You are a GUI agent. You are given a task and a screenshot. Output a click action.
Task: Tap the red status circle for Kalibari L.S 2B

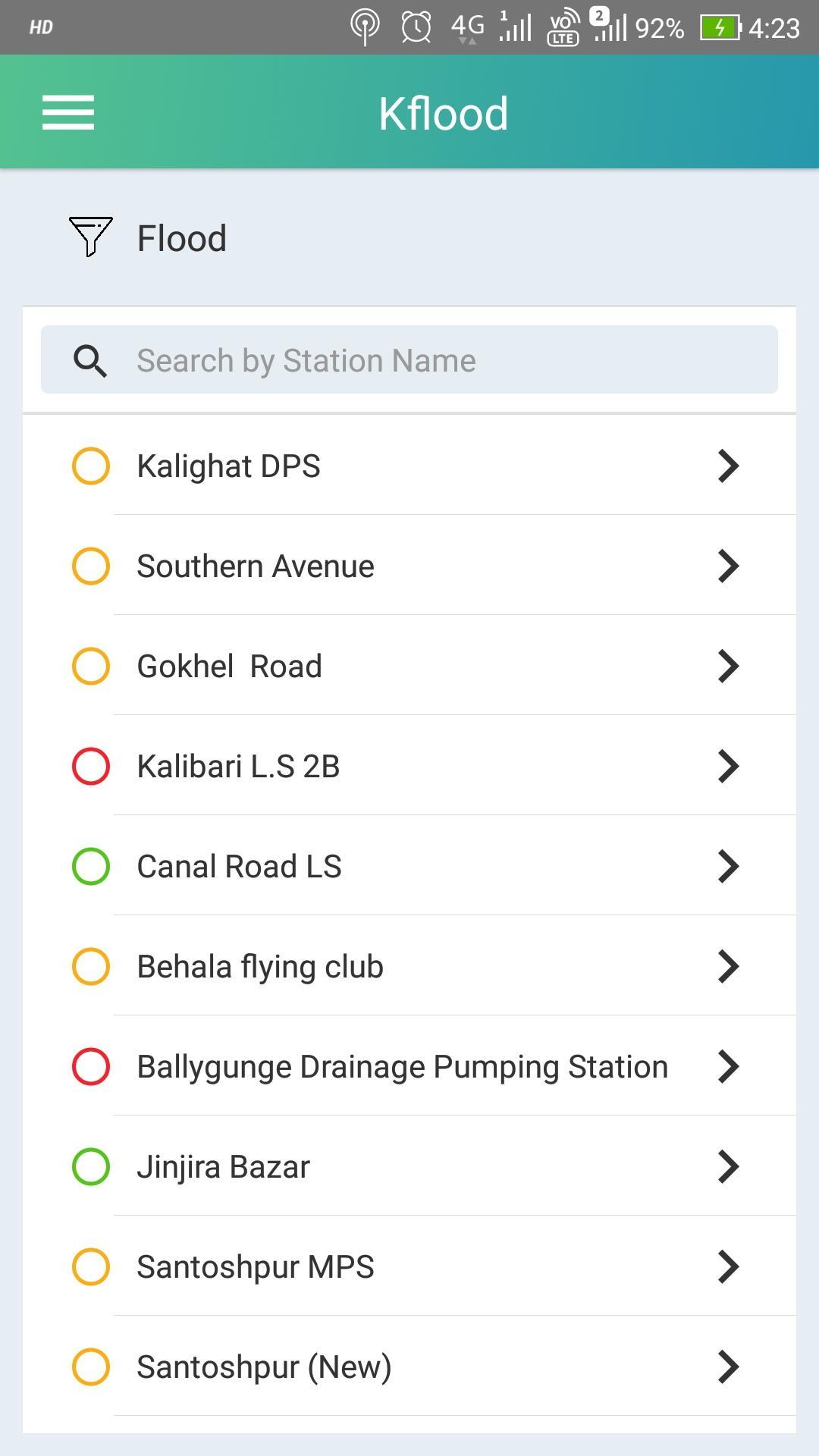pos(91,766)
